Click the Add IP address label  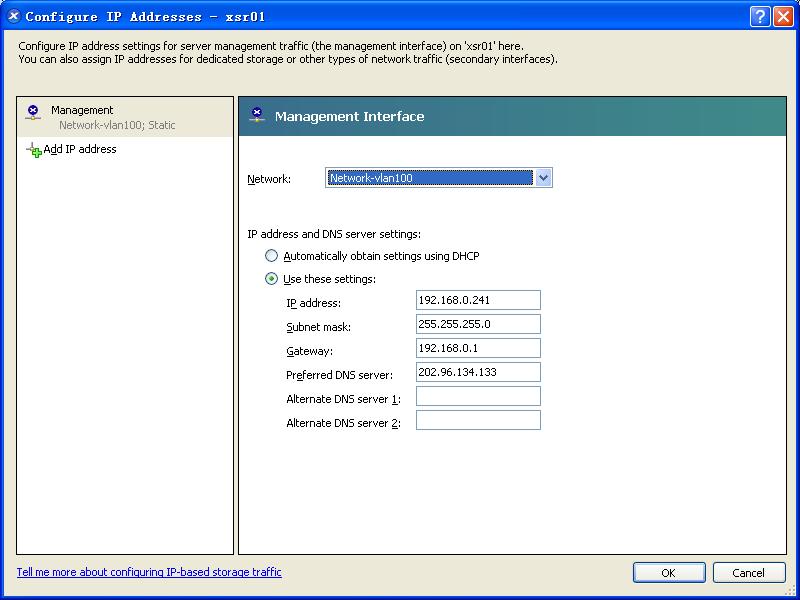coord(80,149)
